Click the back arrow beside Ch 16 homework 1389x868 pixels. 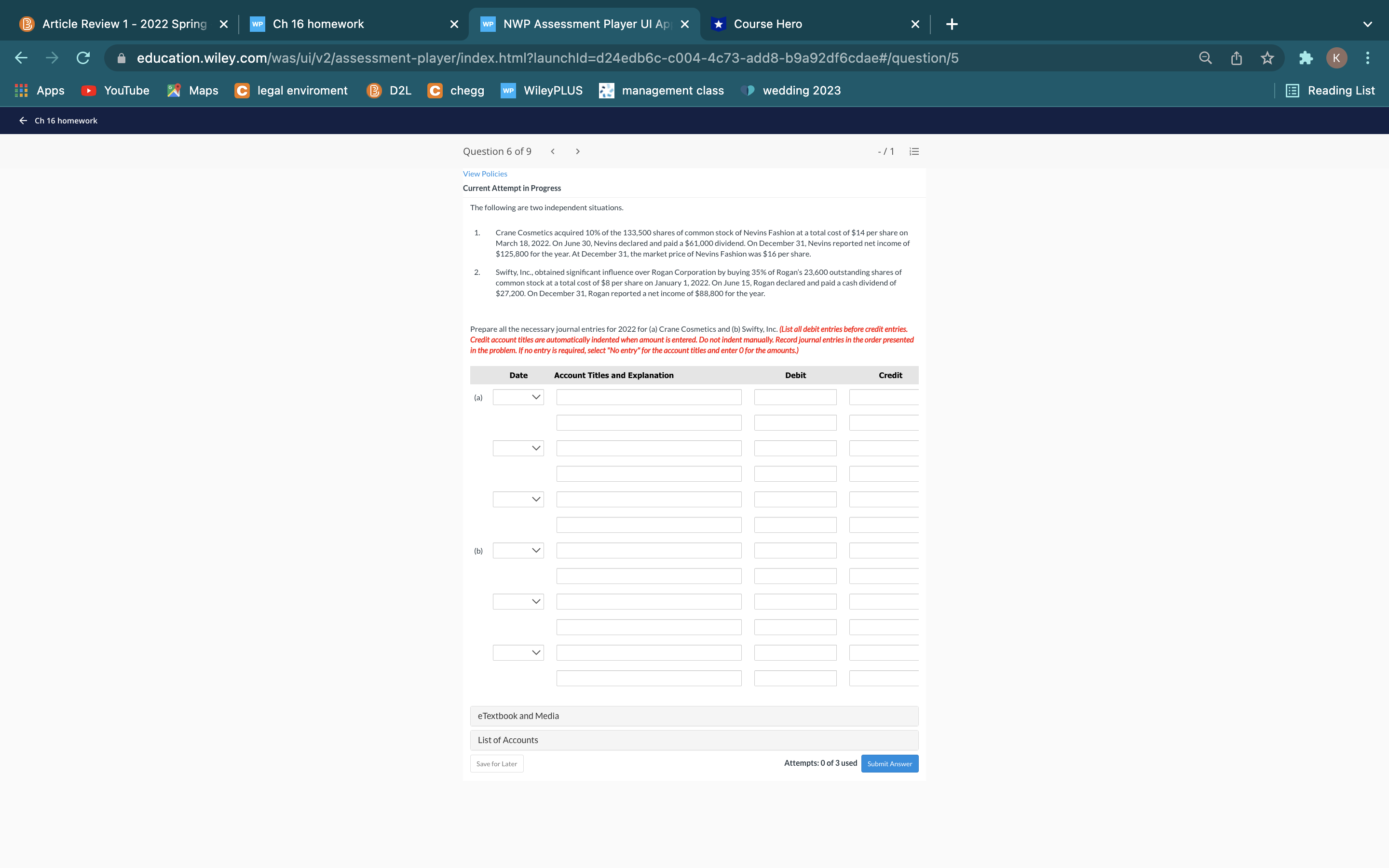(23, 121)
